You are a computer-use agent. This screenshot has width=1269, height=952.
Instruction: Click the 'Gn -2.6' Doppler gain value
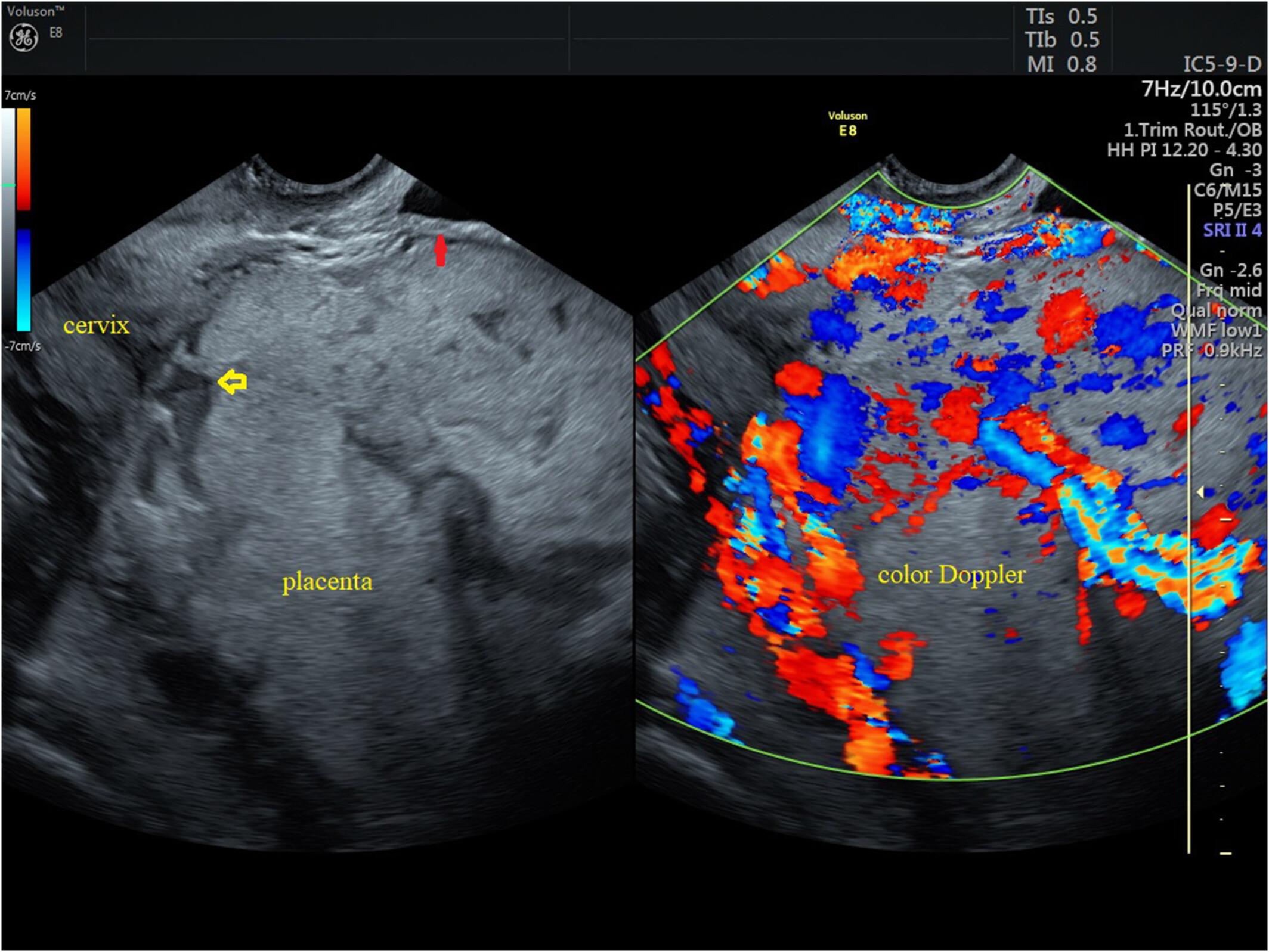point(1231,270)
